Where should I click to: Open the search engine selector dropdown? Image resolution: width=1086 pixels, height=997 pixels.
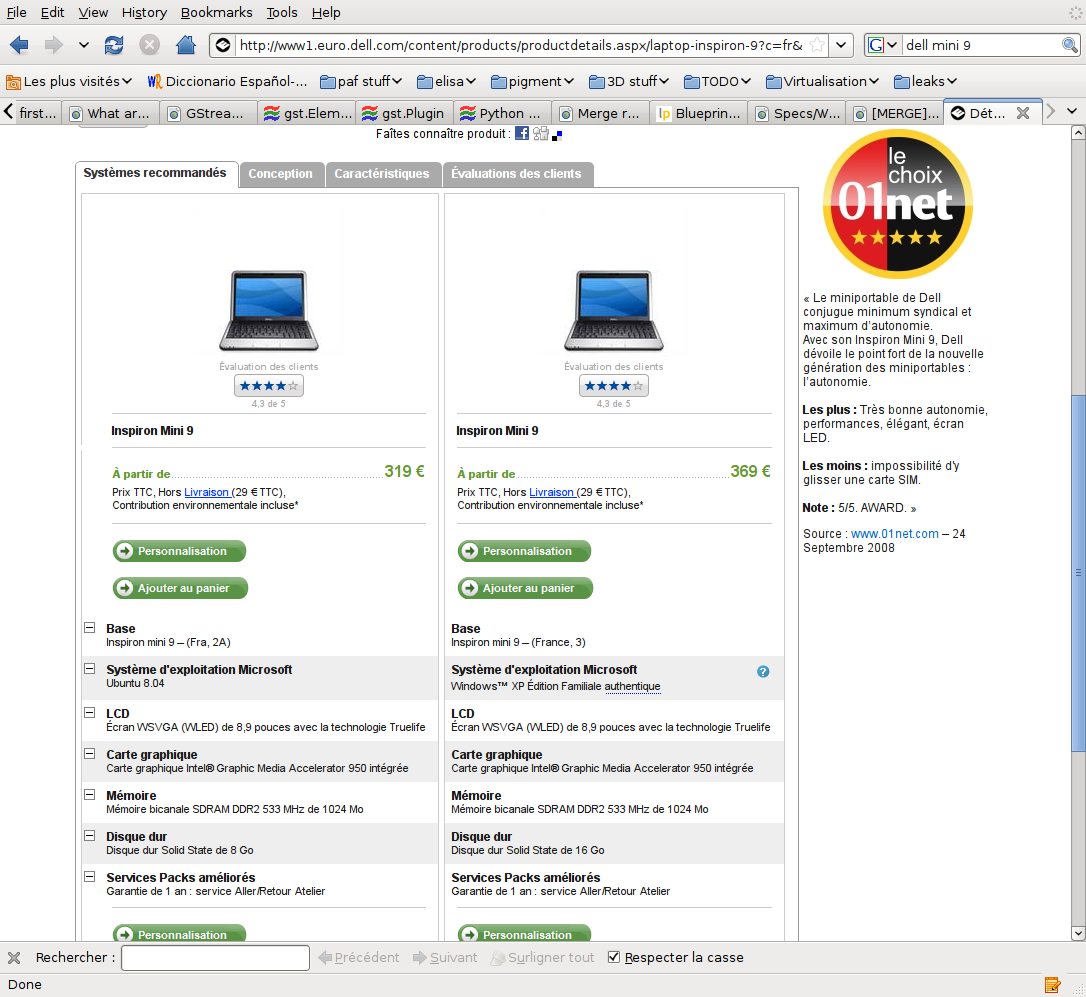tap(882, 46)
